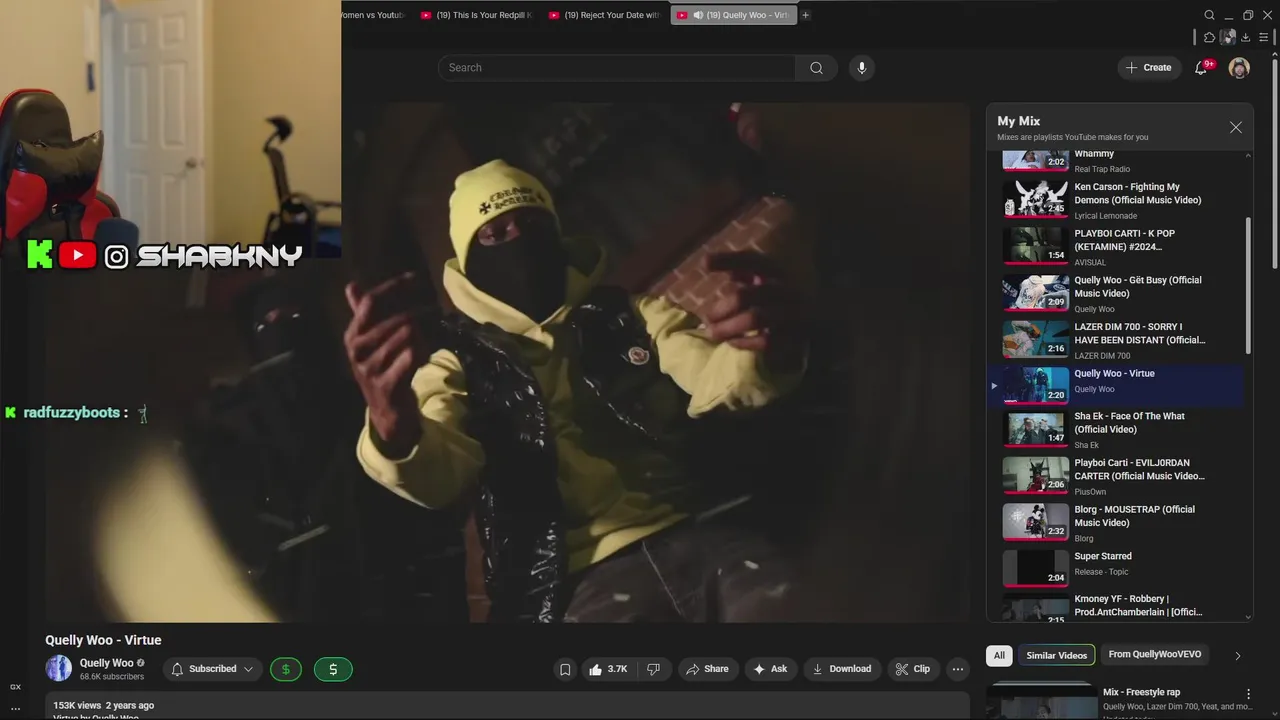
Task: Share the video
Action: (707, 669)
